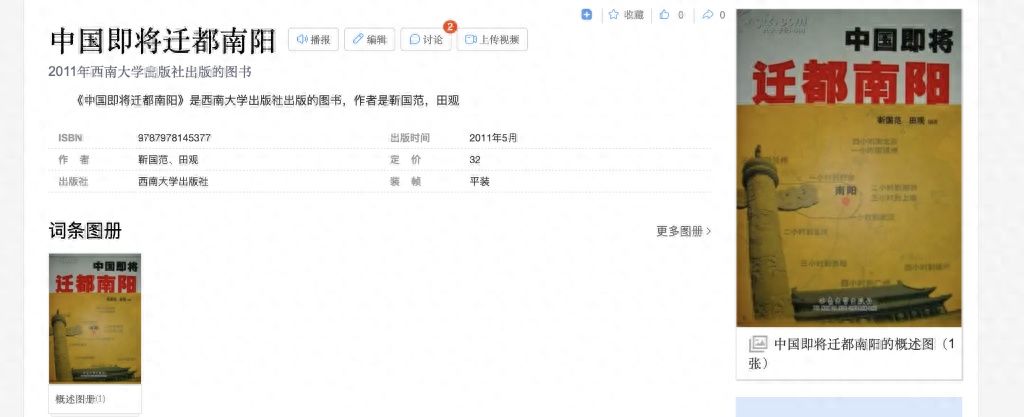Click the 出版时间 field label
1024x417 pixels.
(x=410, y=138)
